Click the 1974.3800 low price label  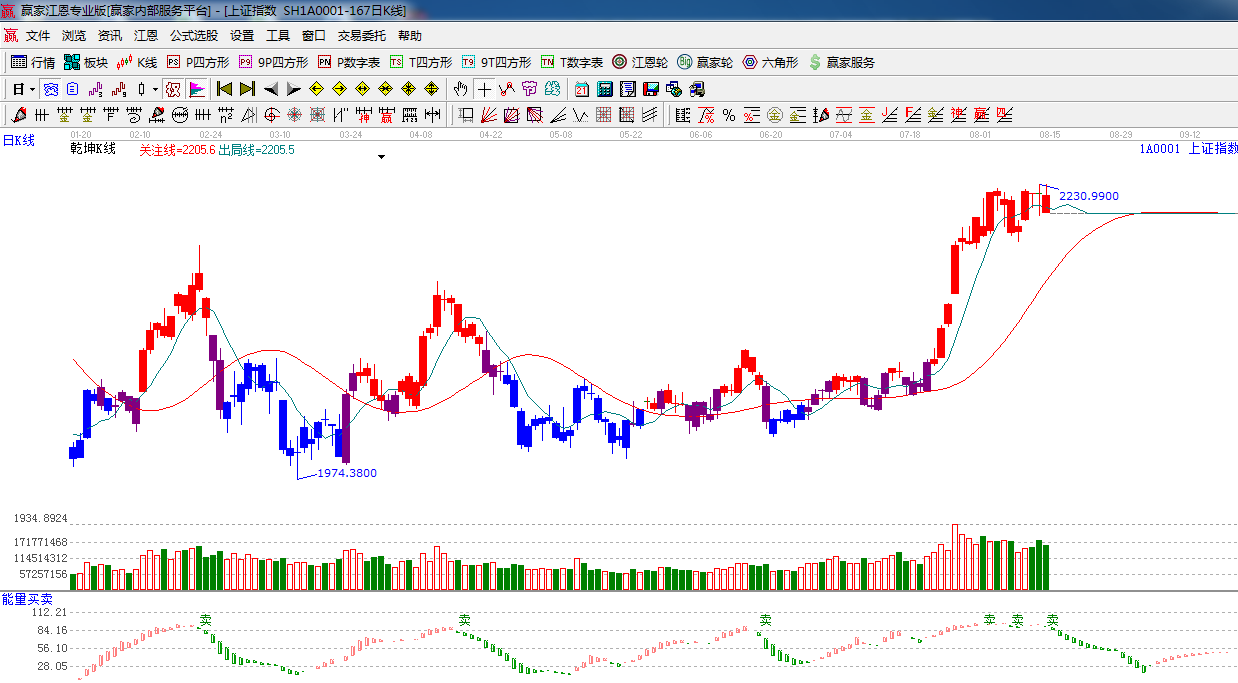pyautogui.click(x=347, y=473)
